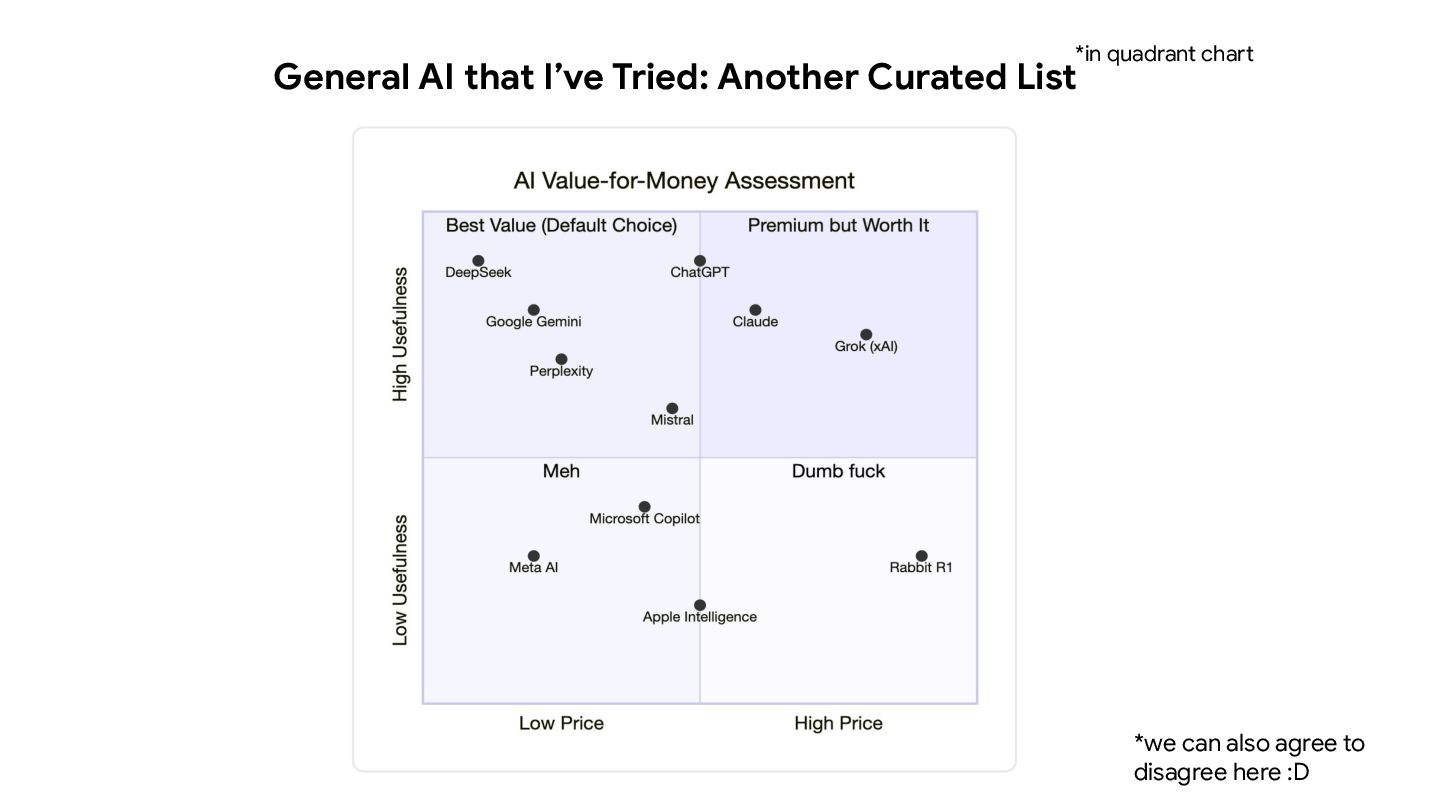Screen dimensions: 1440x810
Task: Click the High Usefulness axis label
Action: (x=400, y=334)
